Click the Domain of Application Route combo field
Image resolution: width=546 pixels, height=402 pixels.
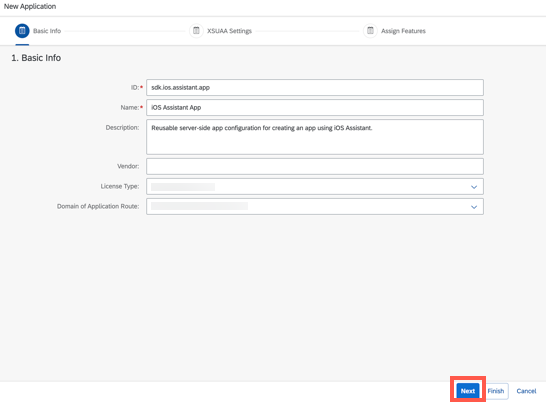tap(315, 207)
